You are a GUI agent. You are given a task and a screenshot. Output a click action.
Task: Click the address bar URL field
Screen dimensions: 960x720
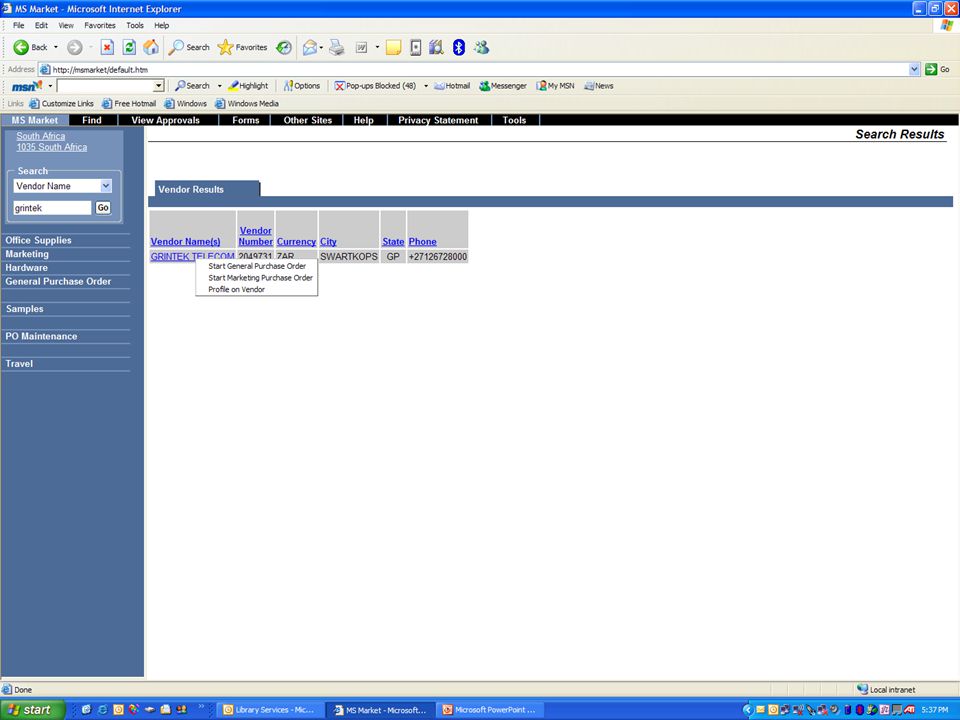click(x=479, y=69)
